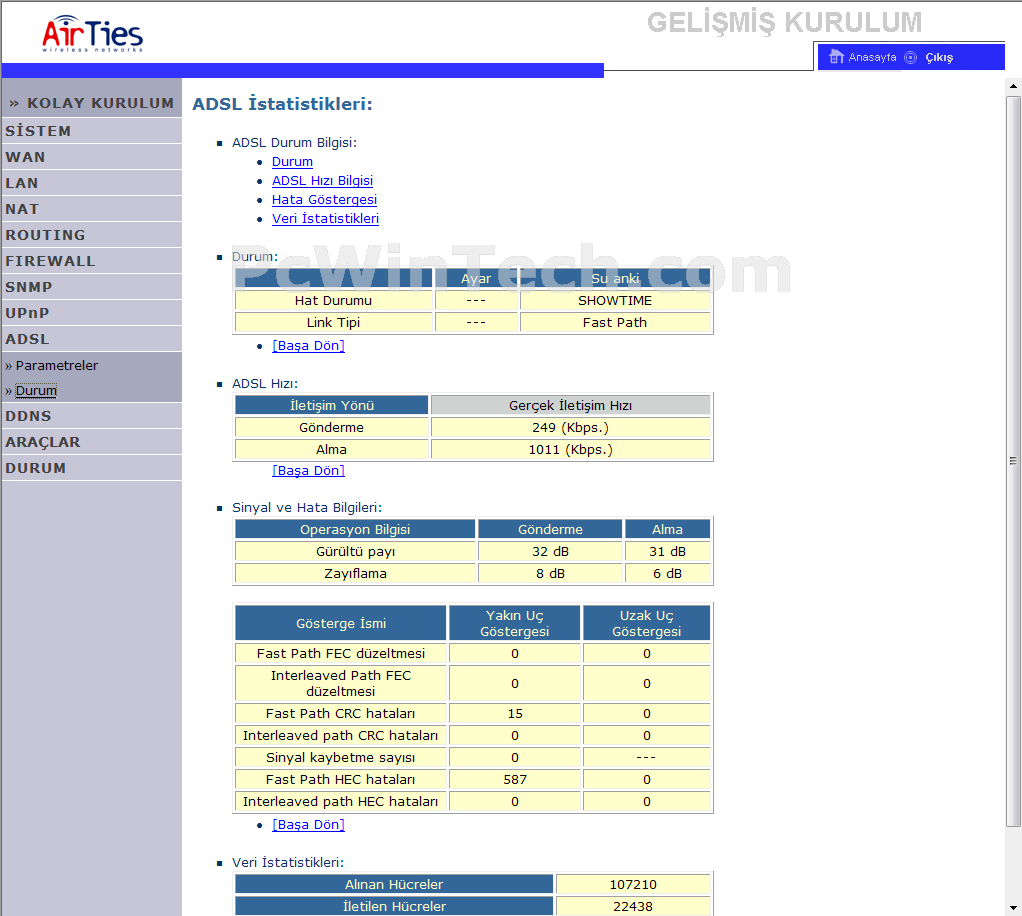The width and height of the screenshot is (1022, 916).
Task: Select WAN in the sidebar
Action: [92, 157]
